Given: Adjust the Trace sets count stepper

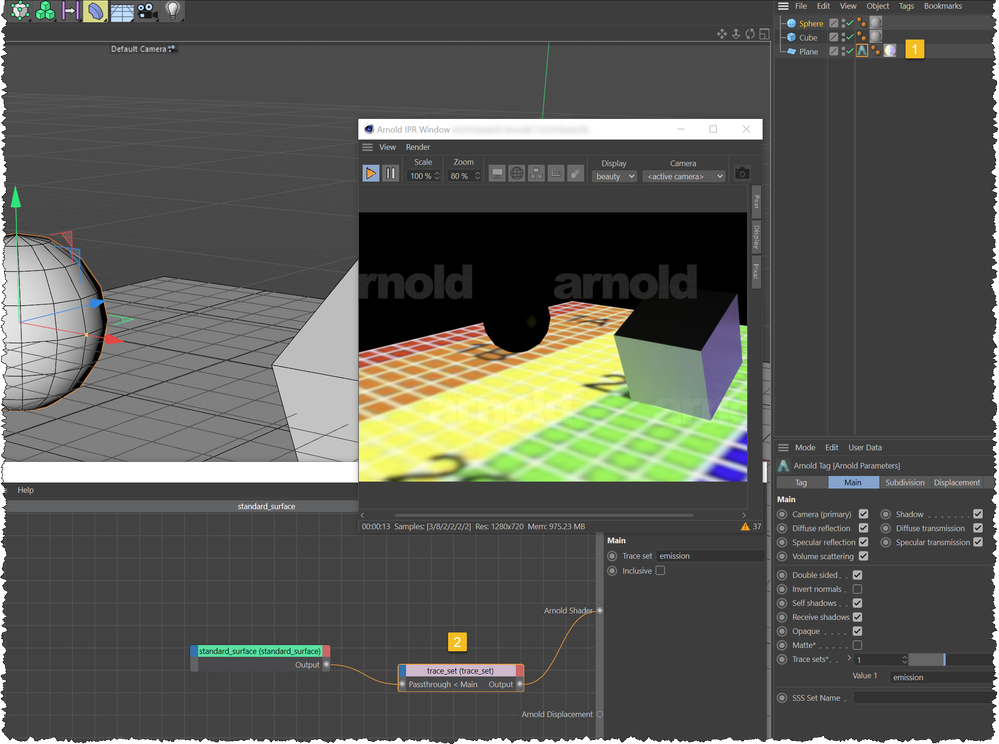Looking at the screenshot, I should click(x=904, y=659).
